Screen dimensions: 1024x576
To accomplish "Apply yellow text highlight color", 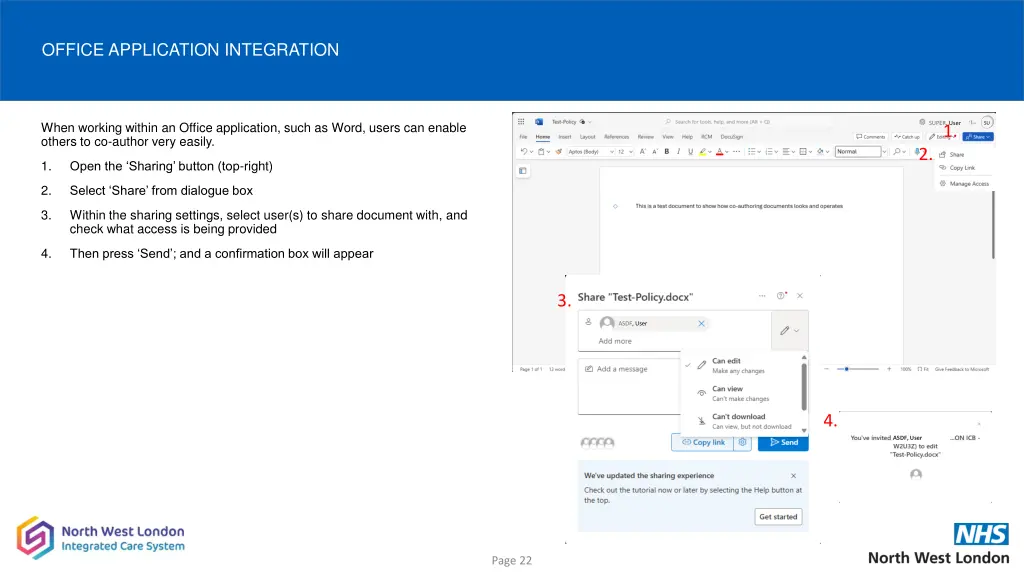I will [x=703, y=152].
